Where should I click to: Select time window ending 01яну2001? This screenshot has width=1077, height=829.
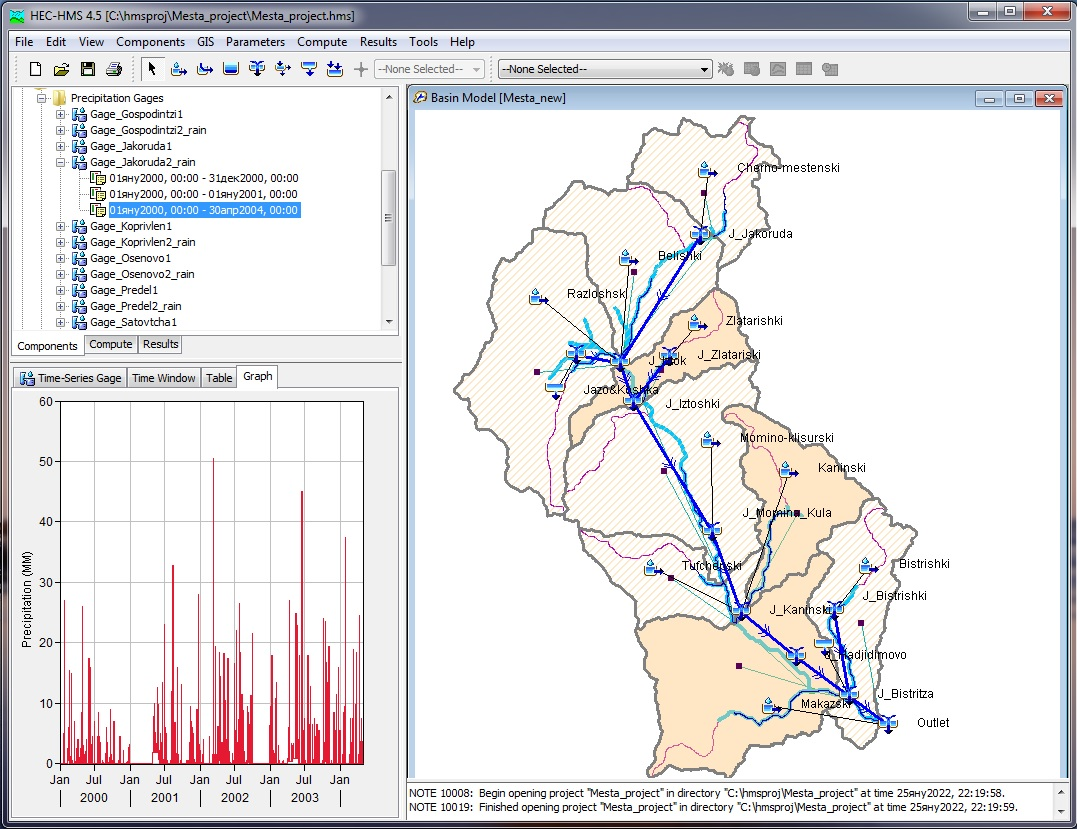(x=203, y=194)
